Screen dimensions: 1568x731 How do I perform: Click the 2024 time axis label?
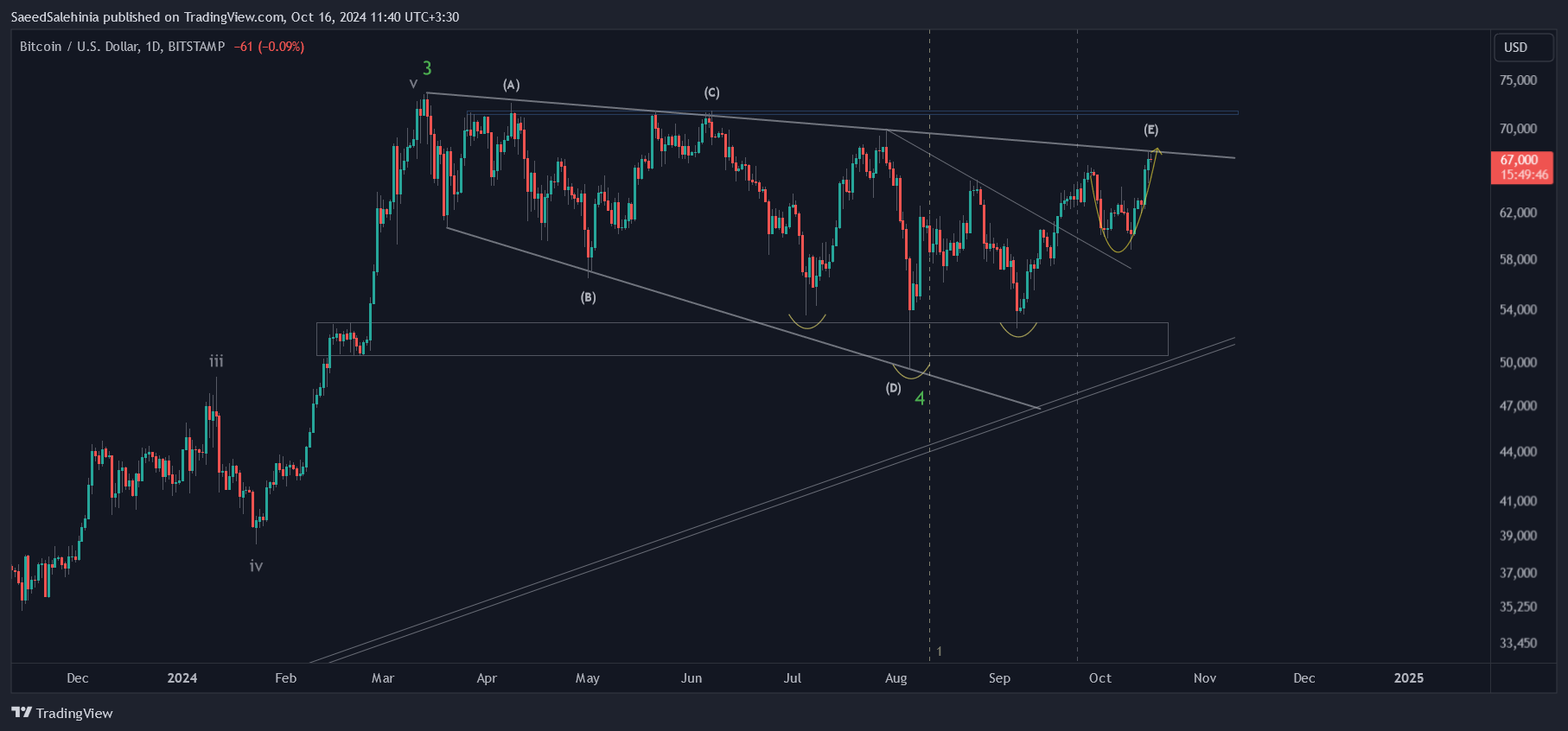[x=182, y=678]
